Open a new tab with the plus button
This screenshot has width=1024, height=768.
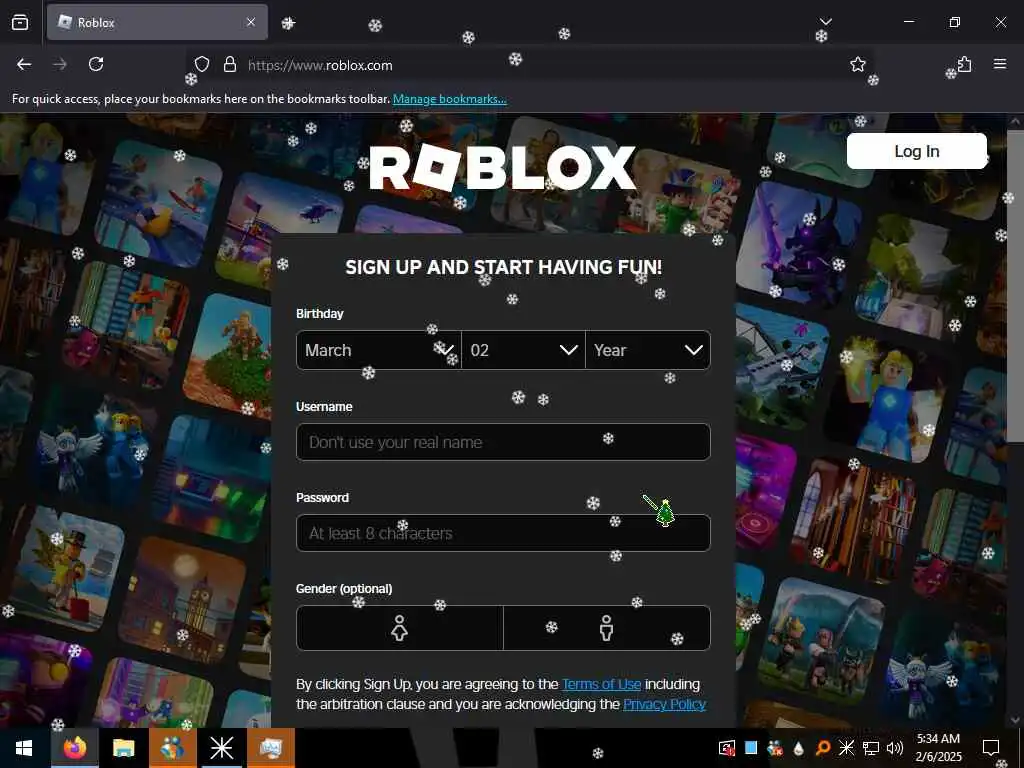(x=288, y=23)
